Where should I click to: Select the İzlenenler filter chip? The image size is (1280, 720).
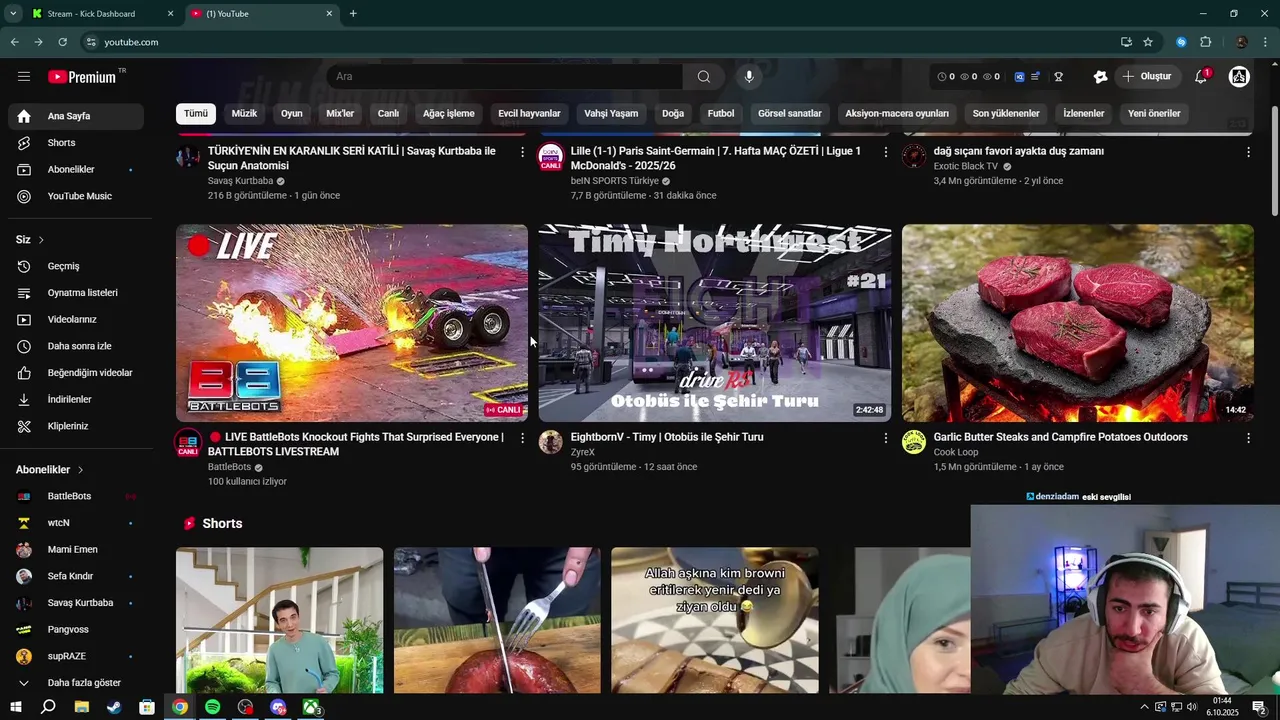(1083, 113)
